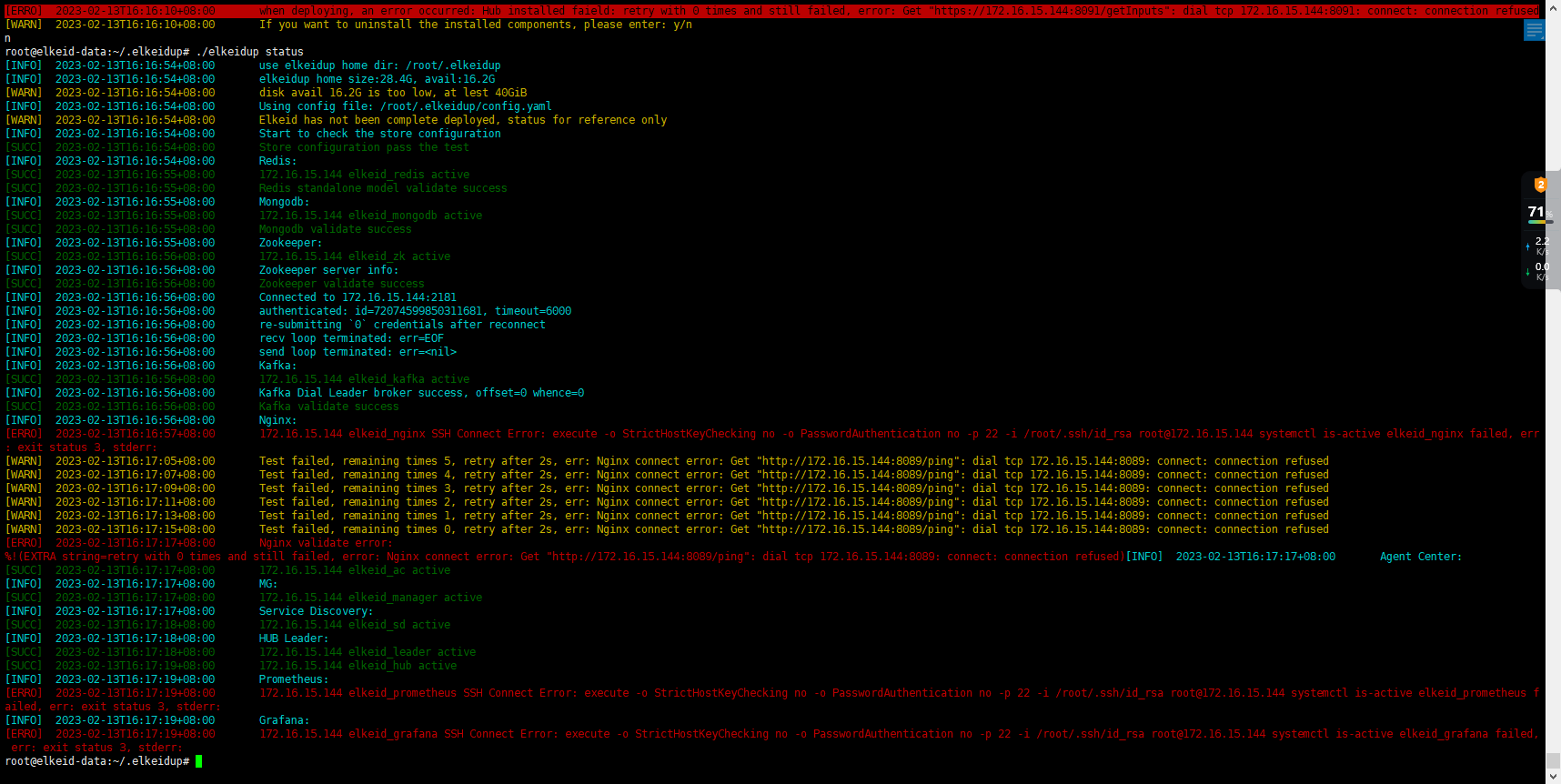Click 'recv loop terminated: err=EOF' line
1561x784 pixels.
pyautogui.click(x=351, y=338)
